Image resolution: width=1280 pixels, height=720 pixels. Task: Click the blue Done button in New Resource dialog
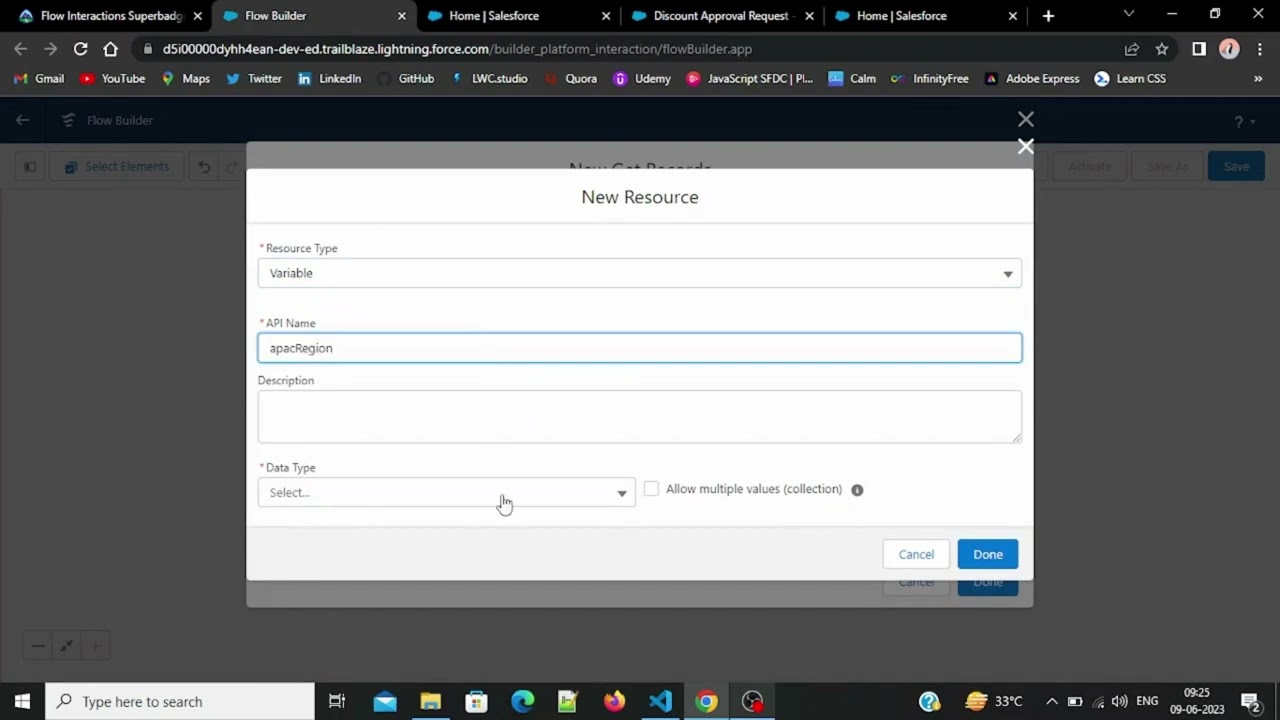click(x=987, y=554)
